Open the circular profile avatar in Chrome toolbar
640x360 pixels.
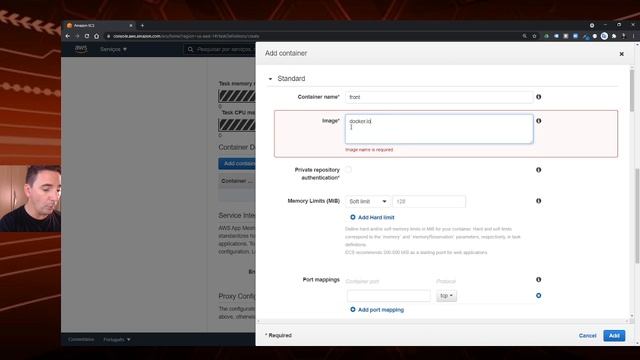point(604,36)
